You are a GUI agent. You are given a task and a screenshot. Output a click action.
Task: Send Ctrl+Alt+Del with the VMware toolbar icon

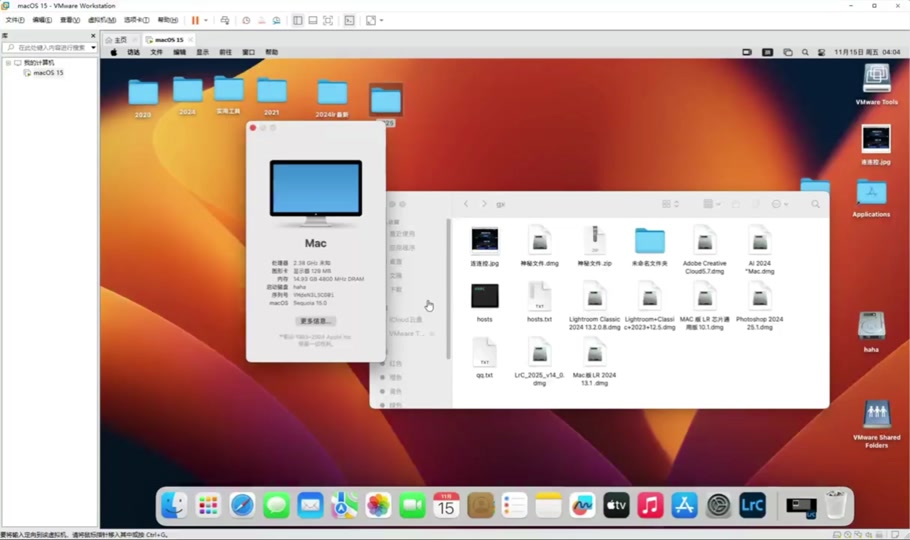225,20
